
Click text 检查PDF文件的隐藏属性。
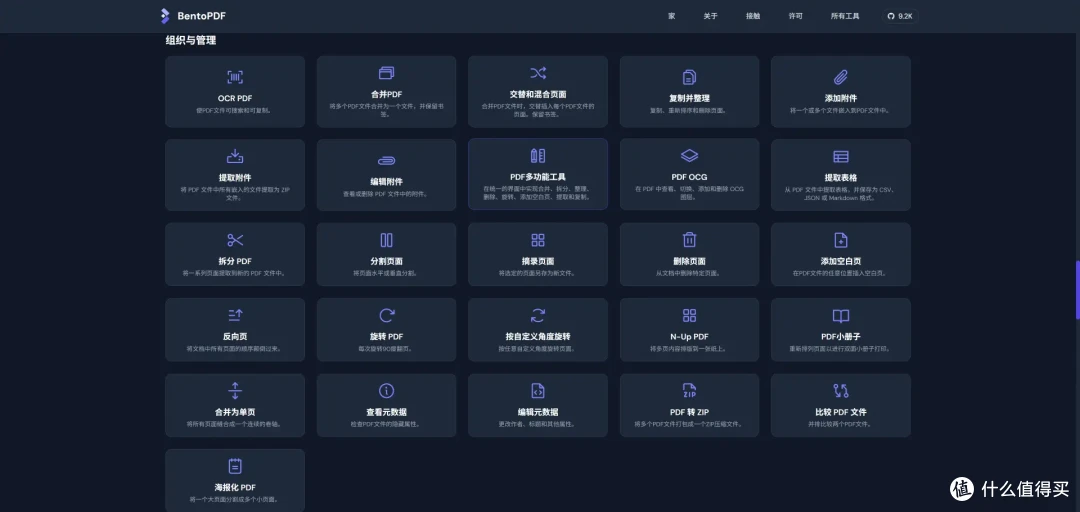pyautogui.click(x=386, y=424)
